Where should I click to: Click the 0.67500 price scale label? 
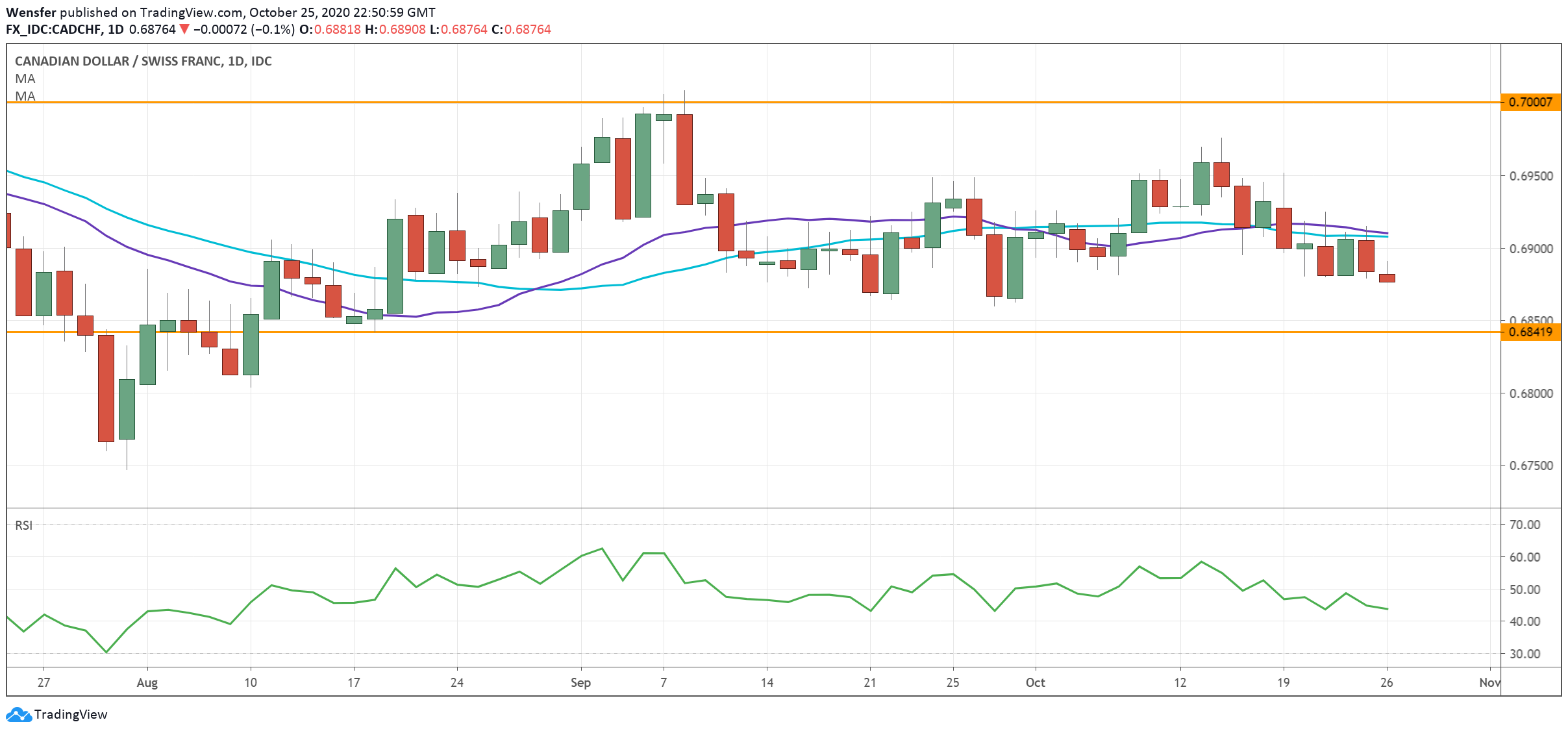[x=1531, y=466]
